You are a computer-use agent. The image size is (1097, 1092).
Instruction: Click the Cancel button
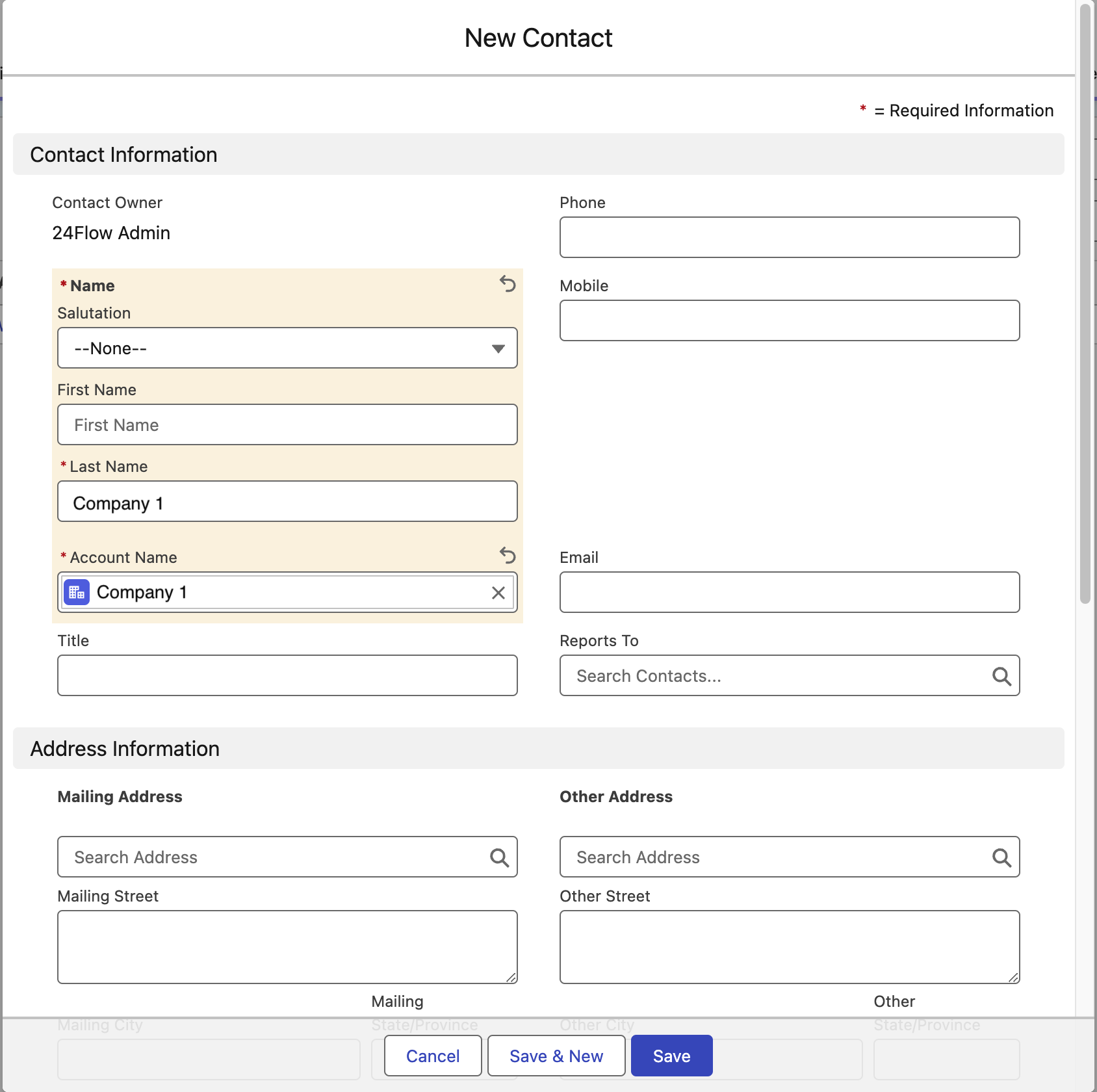(433, 1056)
